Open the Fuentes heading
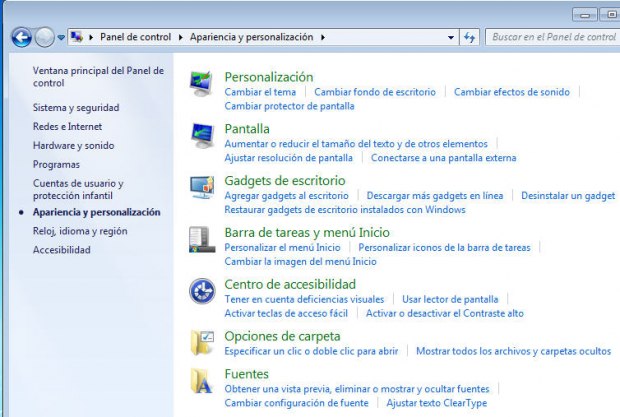Screen dimensions: 620x417 tap(246, 374)
